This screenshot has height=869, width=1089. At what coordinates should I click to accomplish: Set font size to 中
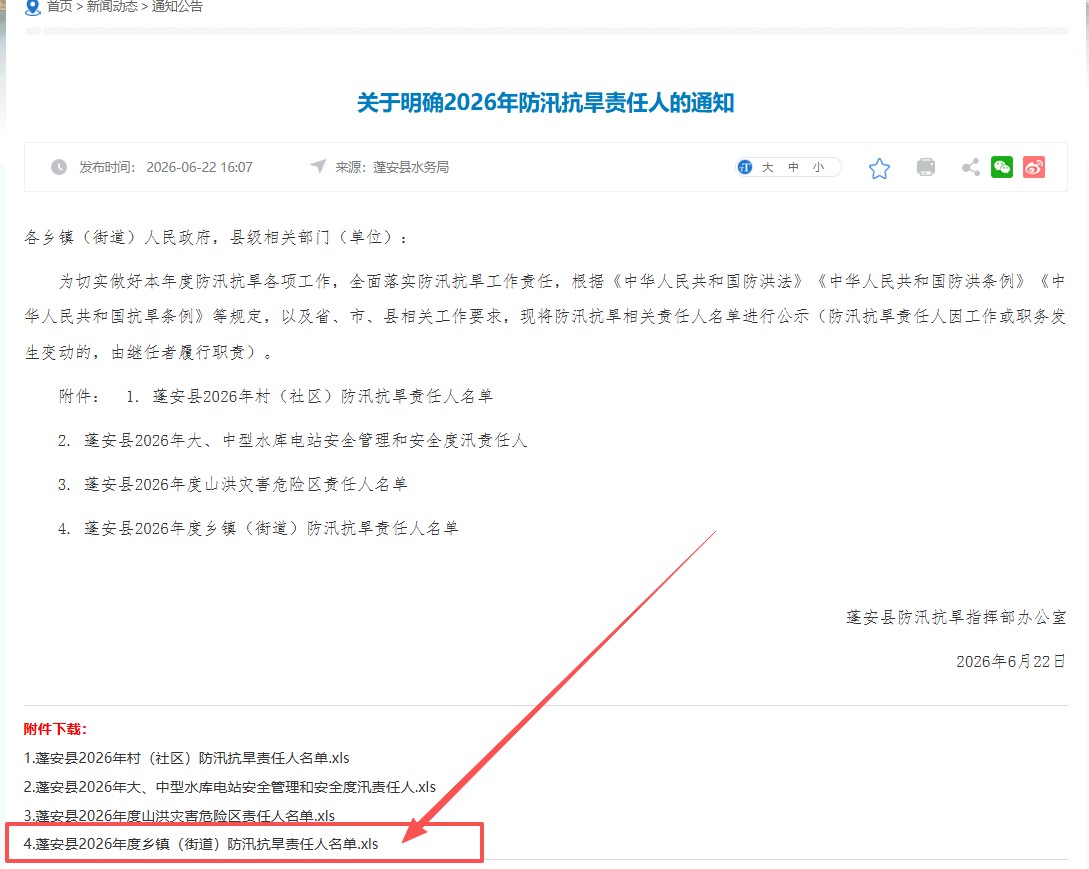(793, 167)
